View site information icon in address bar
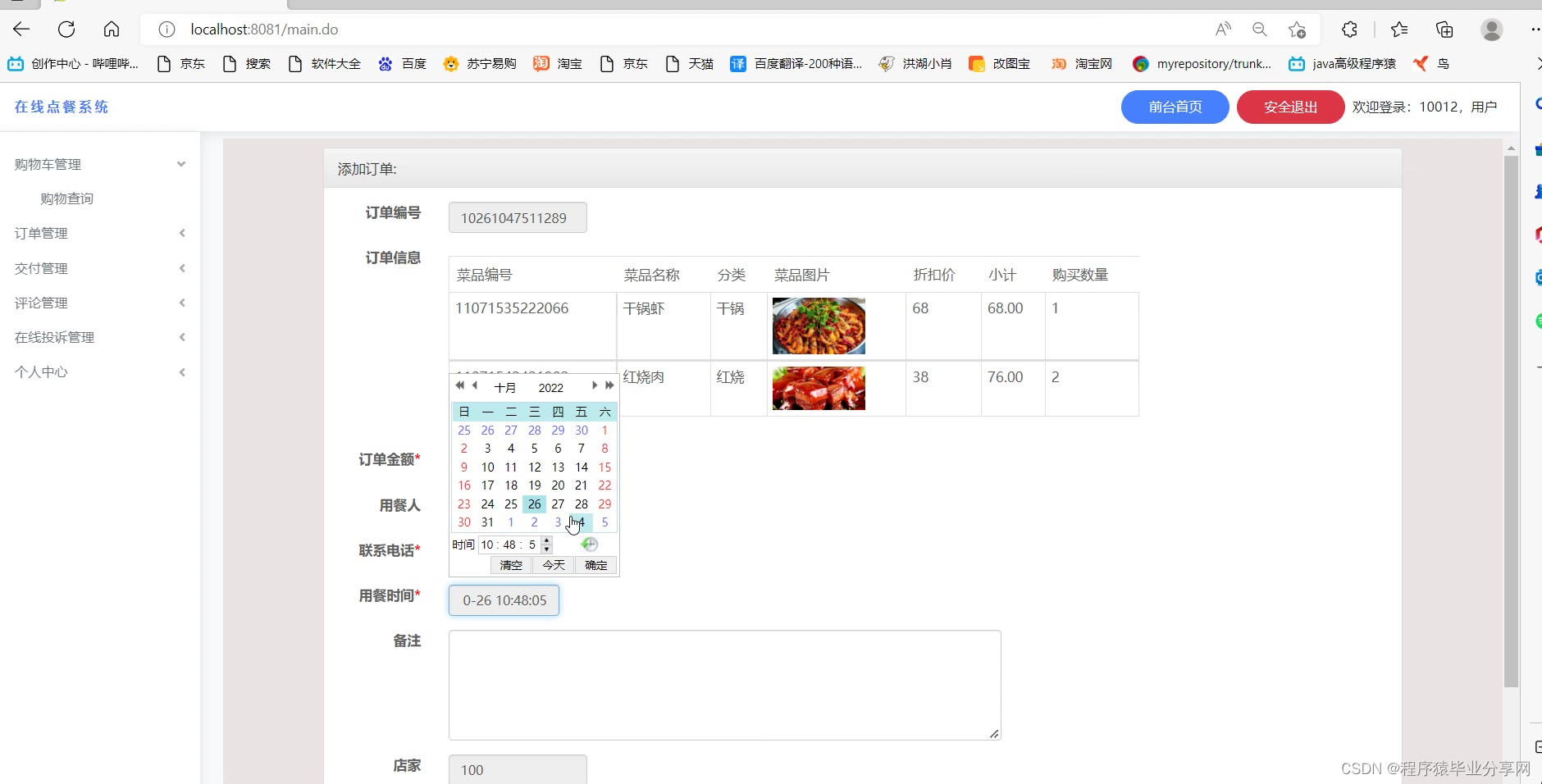 click(x=167, y=30)
